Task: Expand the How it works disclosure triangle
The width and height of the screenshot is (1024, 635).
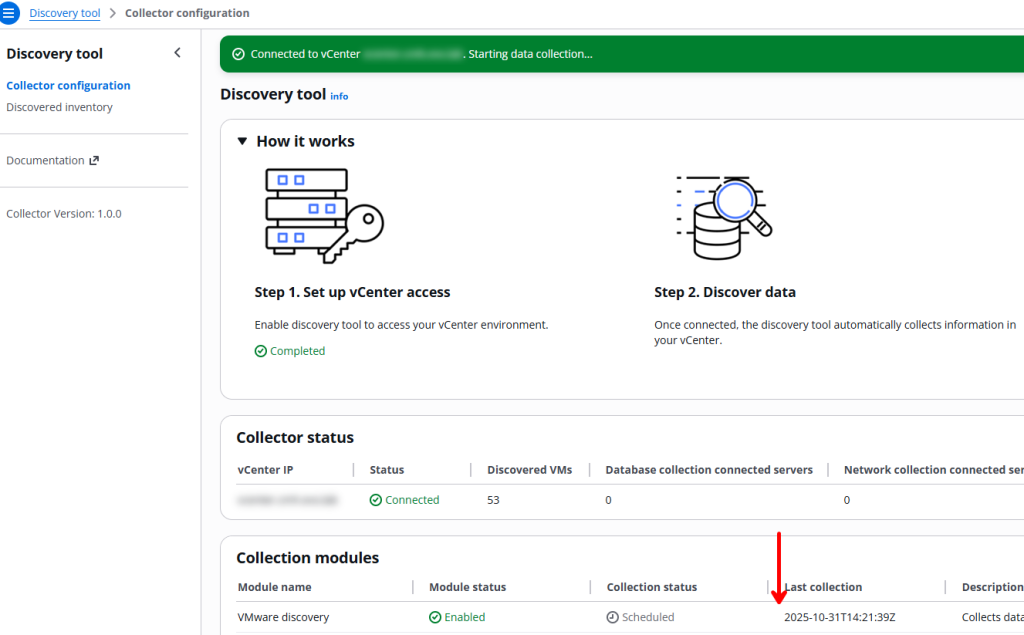Action: tap(242, 141)
